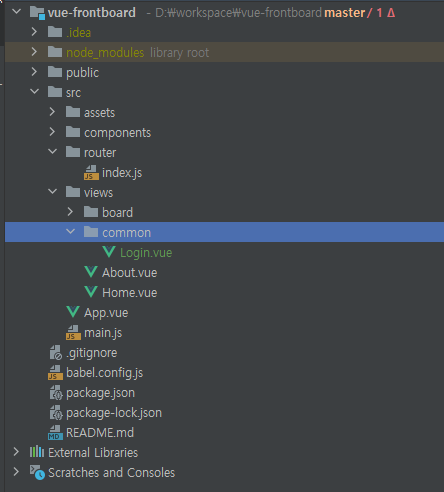Screen dimensions: 444x492
Task: Click the master branch label
Action: tap(345, 13)
